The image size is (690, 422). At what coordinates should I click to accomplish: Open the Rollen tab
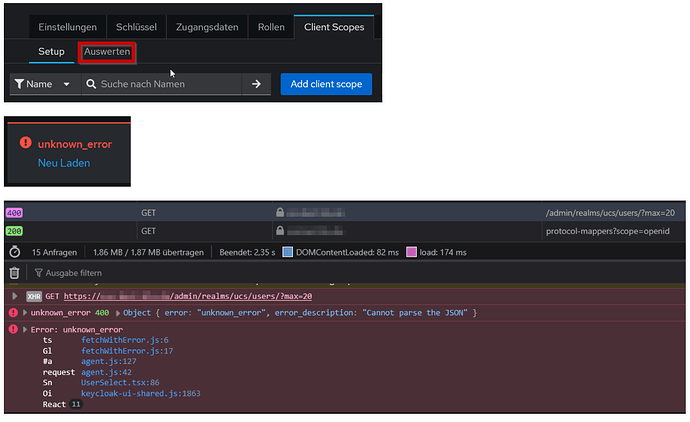click(271, 27)
